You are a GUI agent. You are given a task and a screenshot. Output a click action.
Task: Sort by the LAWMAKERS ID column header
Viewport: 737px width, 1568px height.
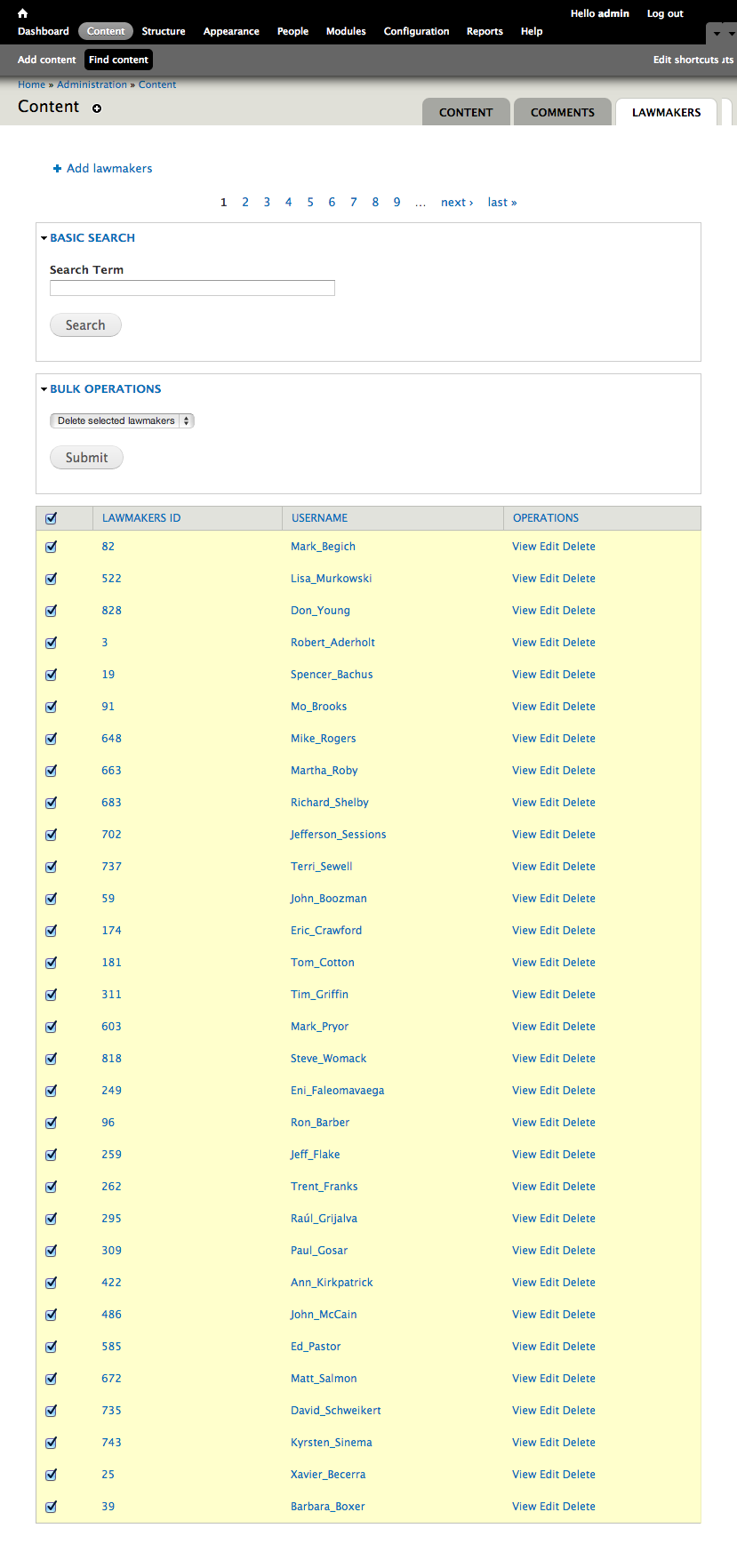141,518
